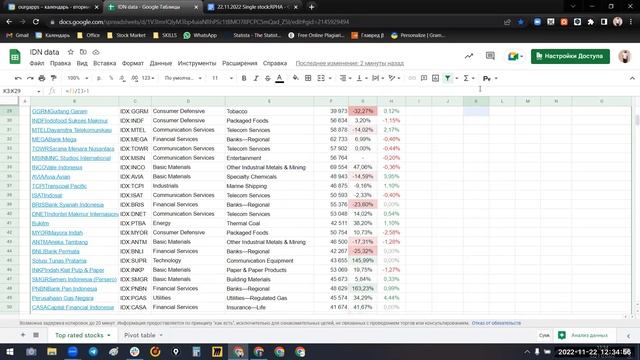Viewport: 640px width, 360px height.
Task: Add a new sheet with plus
Action: pyautogui.click(x=23, y=335)
